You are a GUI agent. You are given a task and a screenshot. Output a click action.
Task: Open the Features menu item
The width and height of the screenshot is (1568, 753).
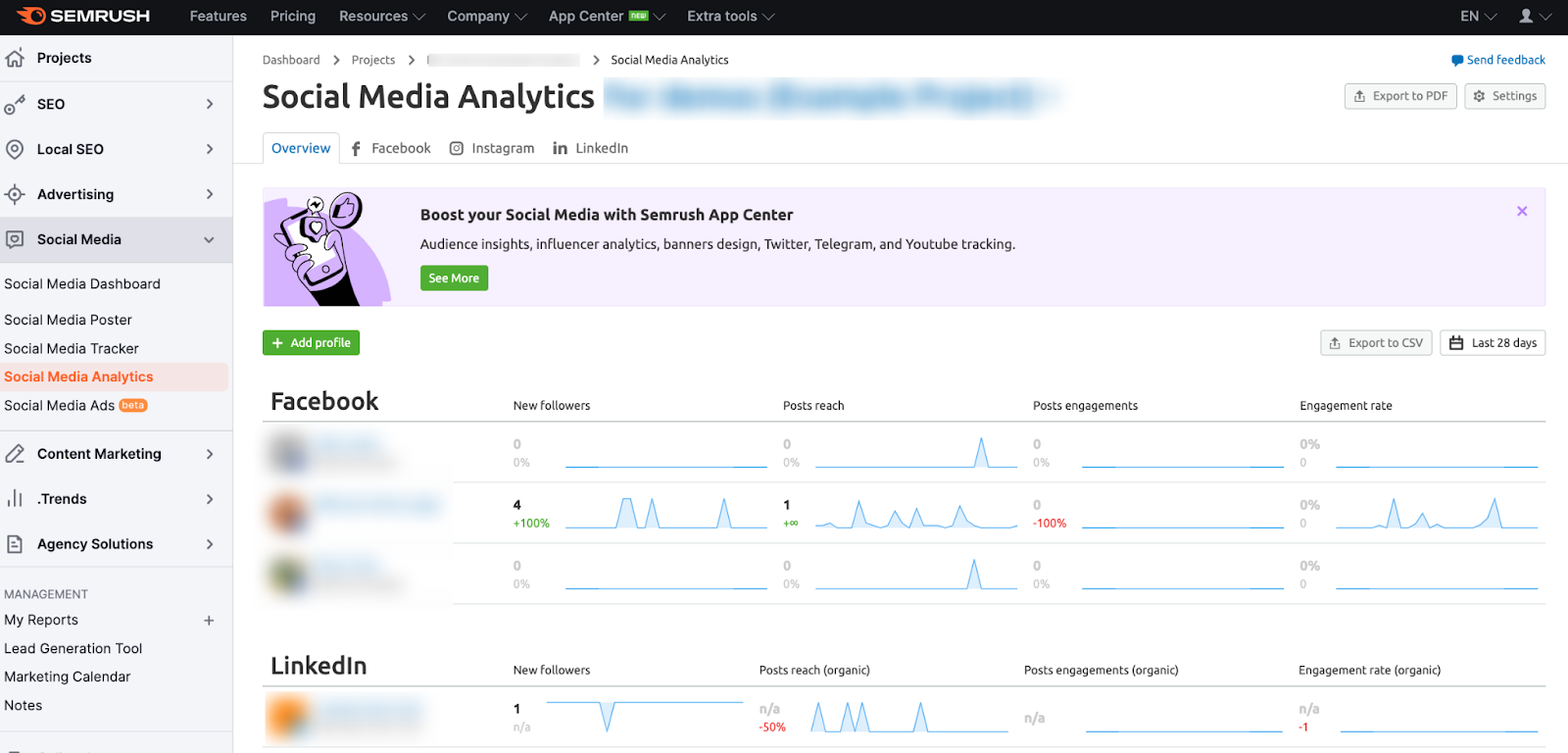tap(219, 16)
